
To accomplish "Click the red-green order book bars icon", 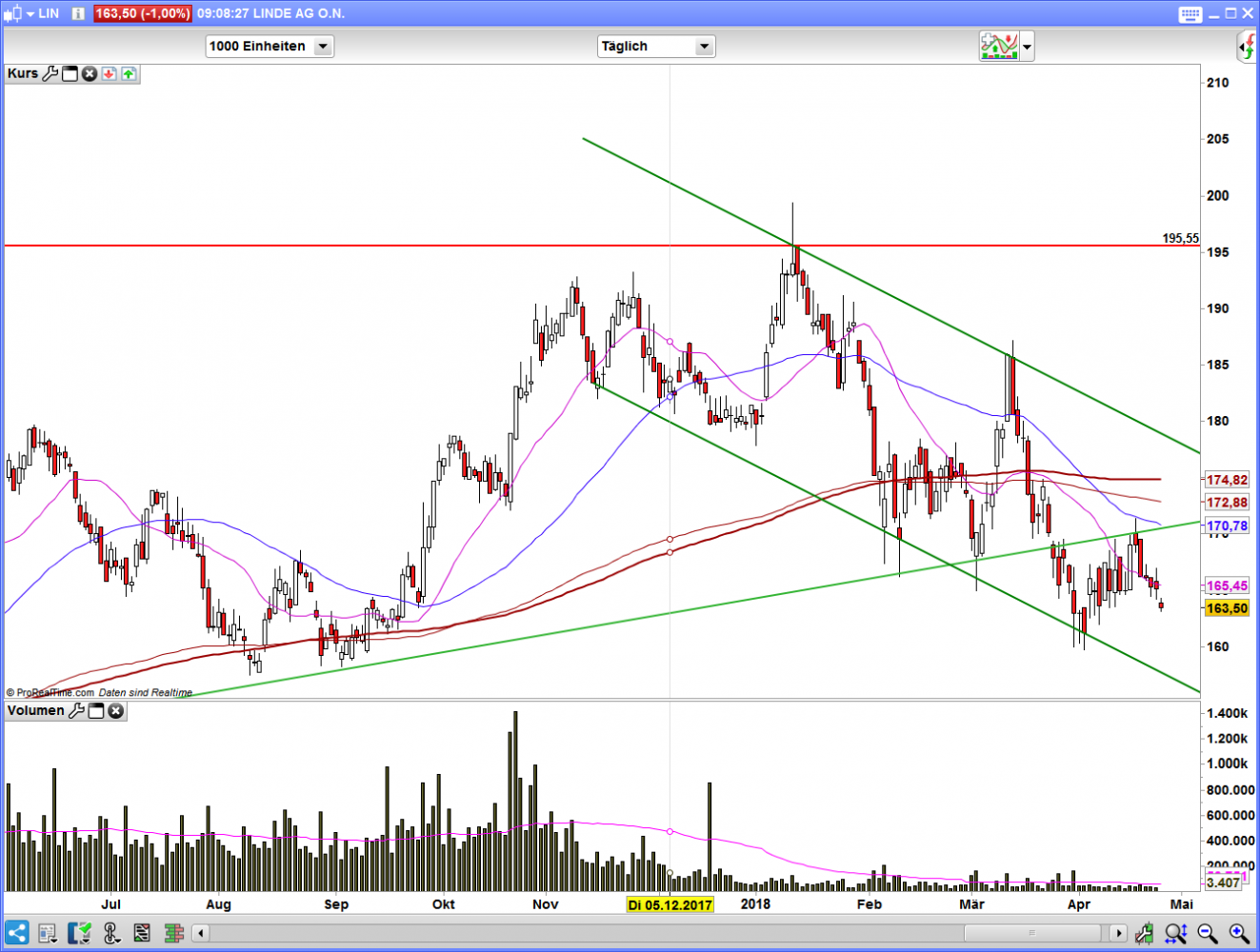I will pos(173,933).
